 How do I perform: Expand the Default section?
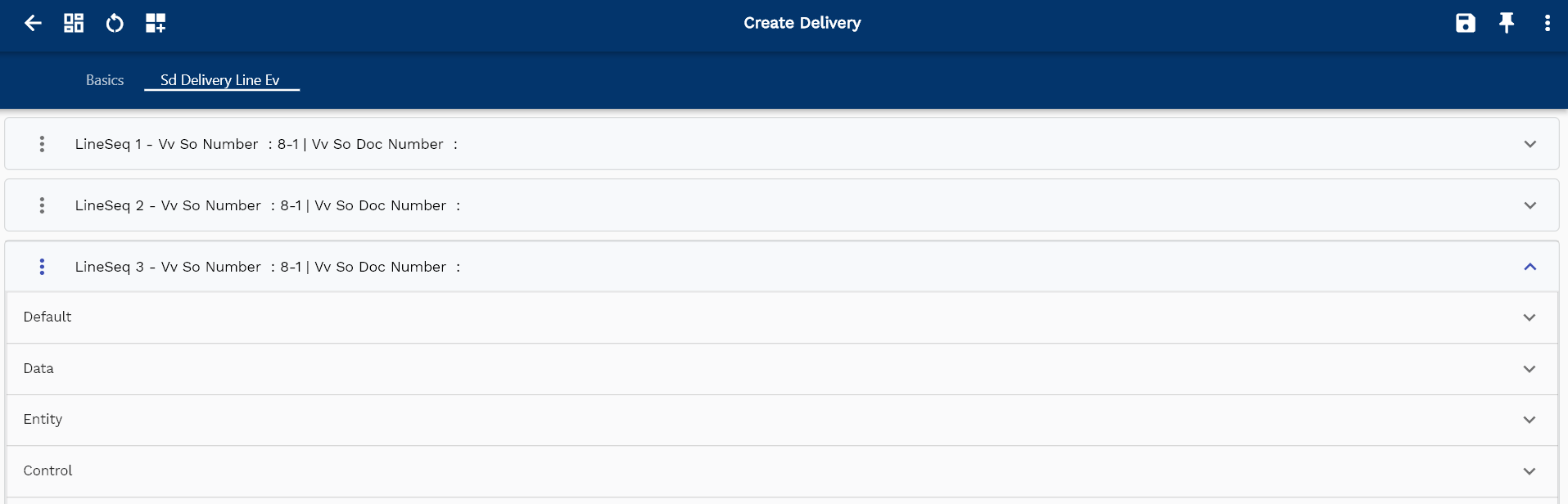tap(782, 317)
